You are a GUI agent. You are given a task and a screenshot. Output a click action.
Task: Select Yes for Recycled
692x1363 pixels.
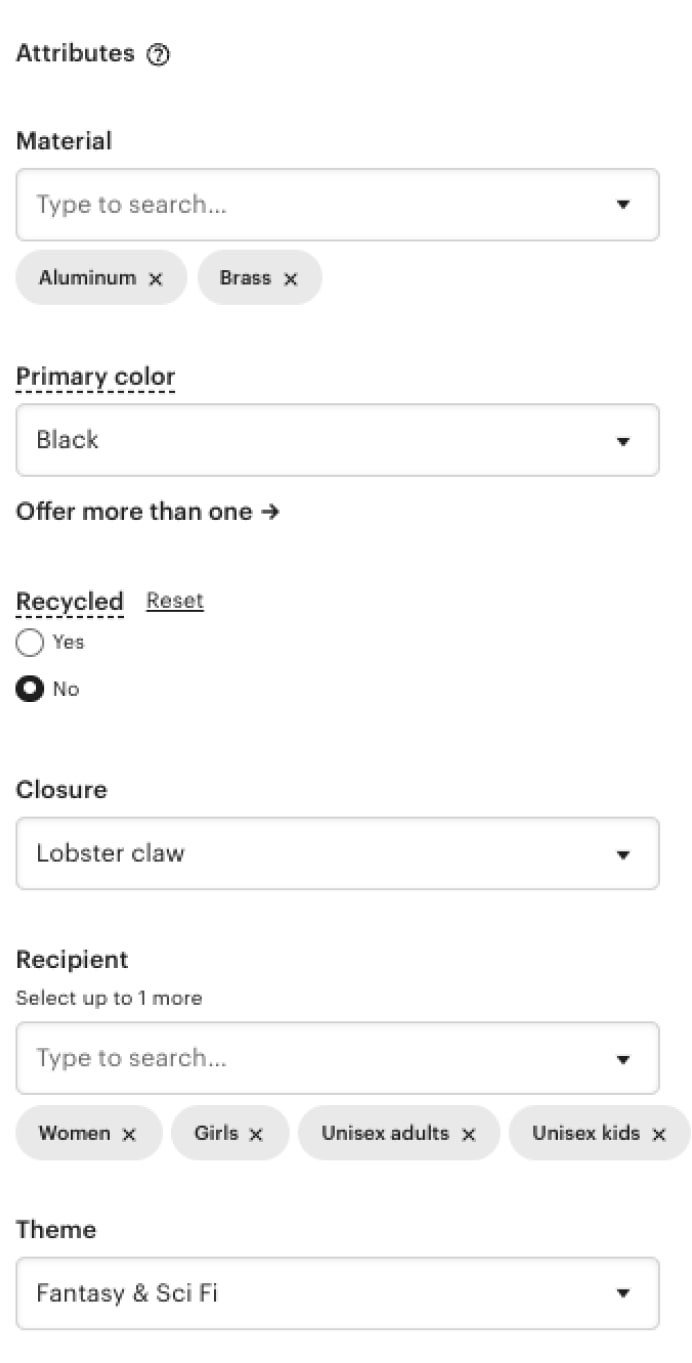tap(29, 642)
